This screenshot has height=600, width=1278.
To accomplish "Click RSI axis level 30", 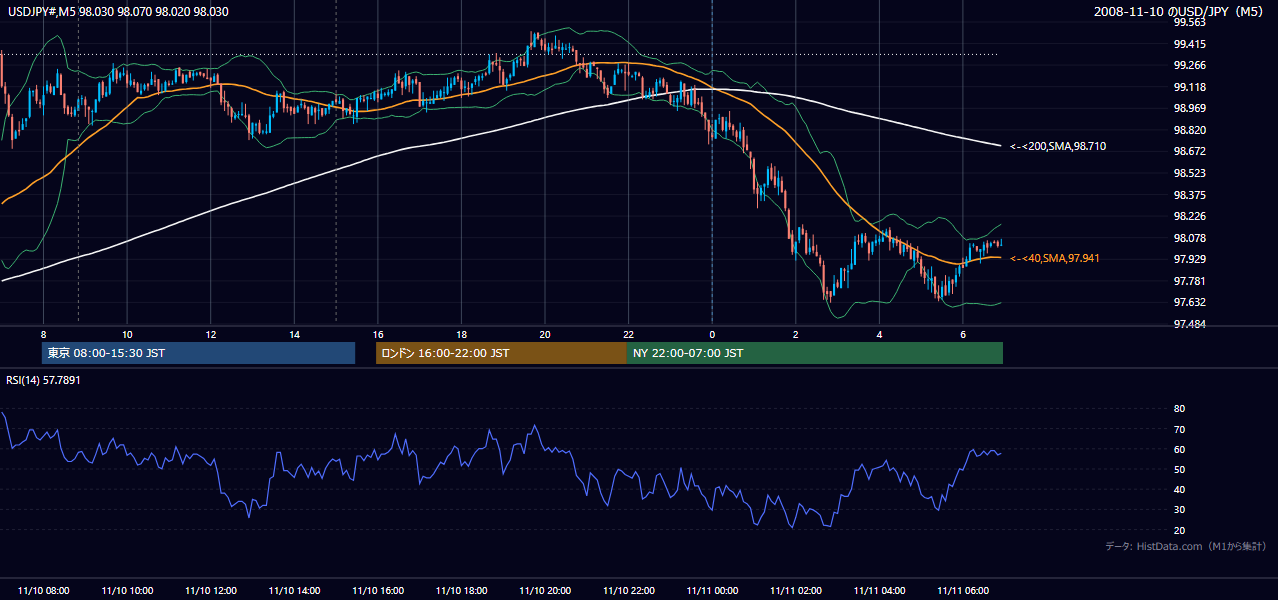I will point(1179,510).
